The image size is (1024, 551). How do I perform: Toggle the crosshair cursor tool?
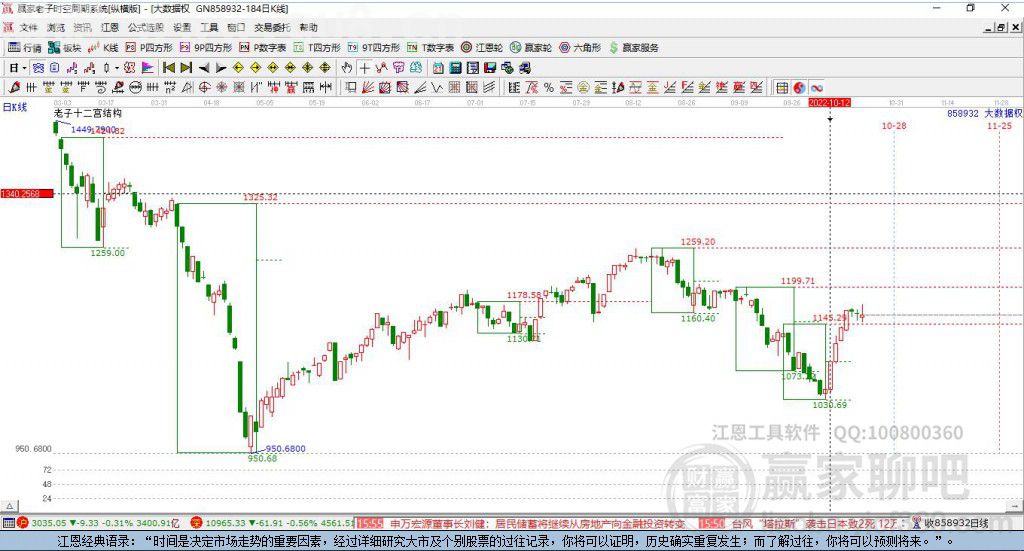tap(364, 68)
